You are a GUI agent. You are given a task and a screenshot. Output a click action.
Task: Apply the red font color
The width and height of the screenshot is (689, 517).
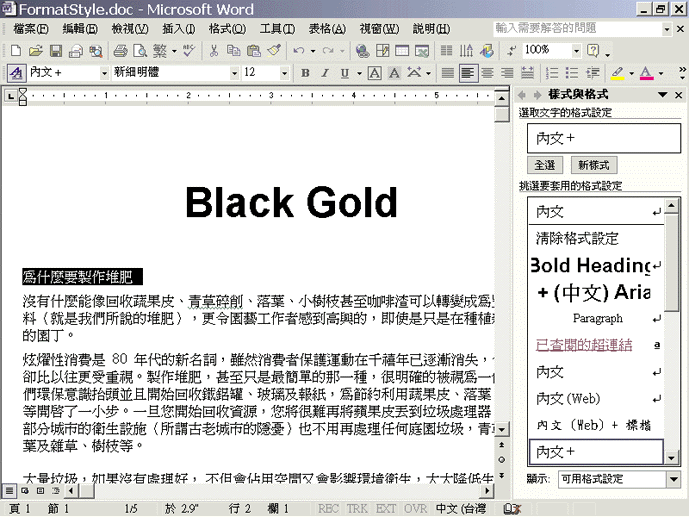(x=646, y=73)
